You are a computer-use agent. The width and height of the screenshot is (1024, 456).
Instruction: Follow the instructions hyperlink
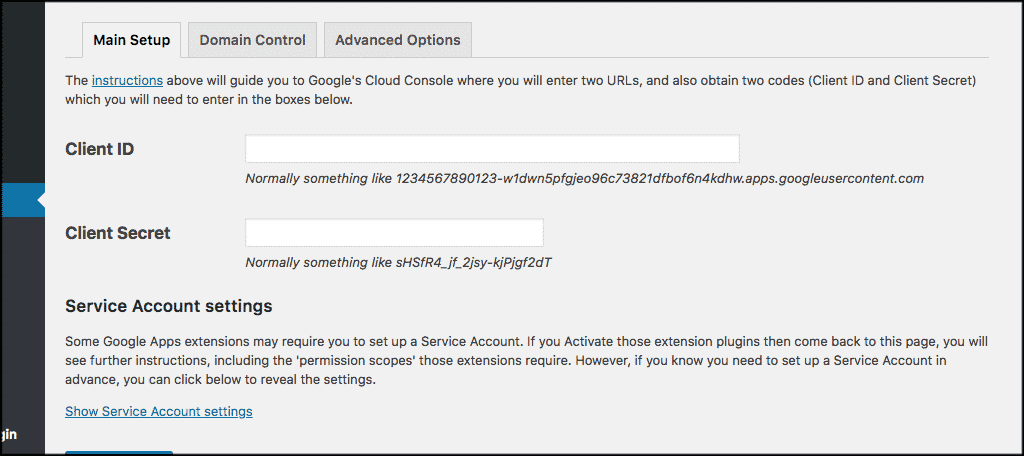tap(127, 81)
